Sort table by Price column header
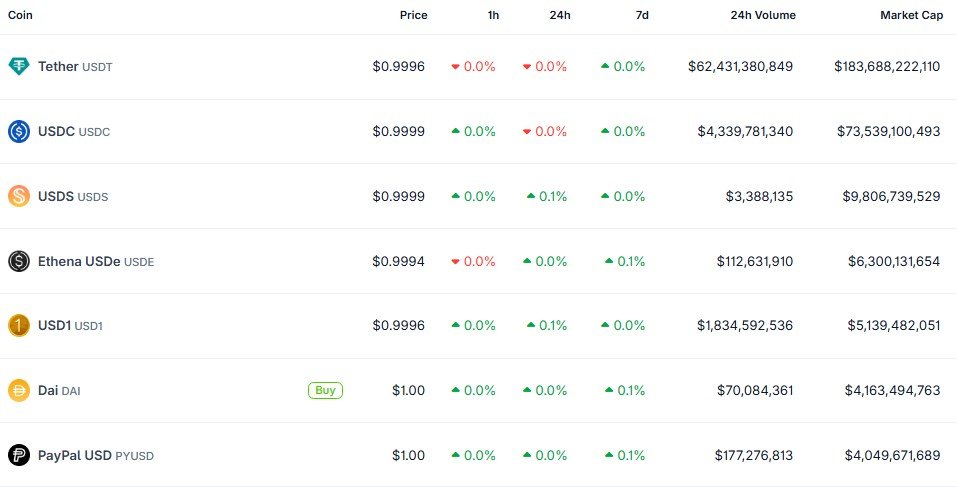The image size is (957, 487). click(413, 15)
